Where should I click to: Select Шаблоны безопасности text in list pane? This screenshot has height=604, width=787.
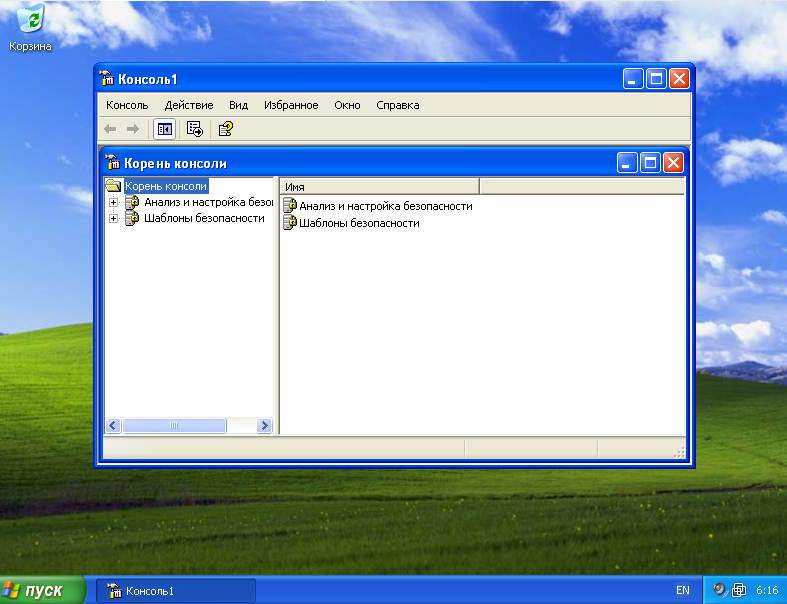click(x=359, y=223)
